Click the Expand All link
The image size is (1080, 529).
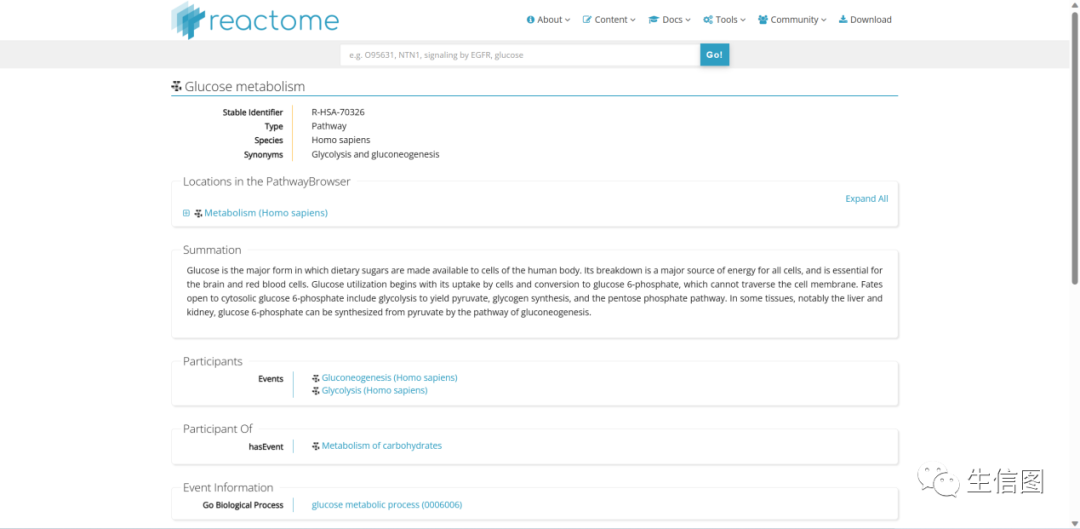pyautogui.click(x=866, y=198)
